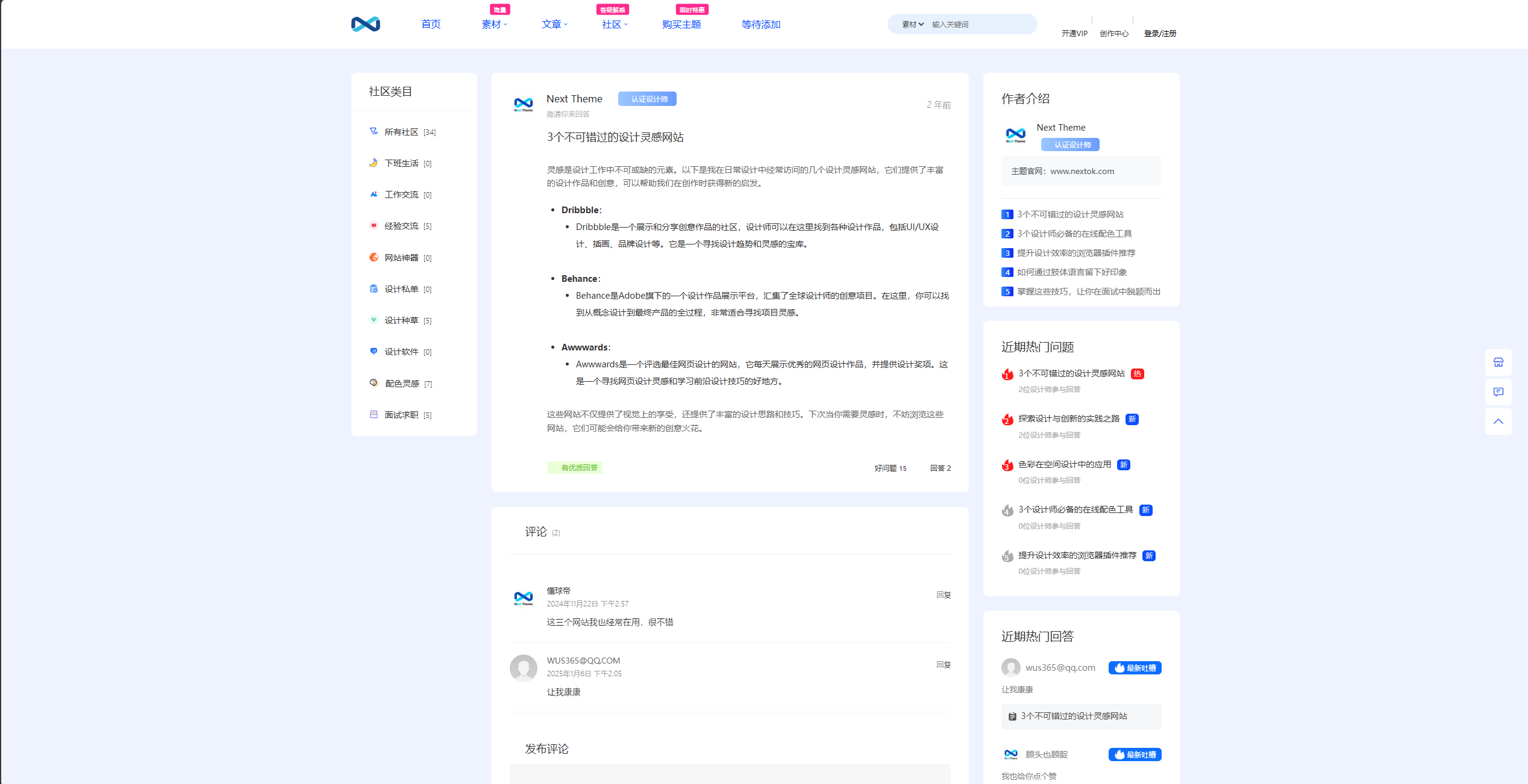This screenshot has height=784, width=1528.
Task: Click the floating comment icon
Action: (1498, 391)
